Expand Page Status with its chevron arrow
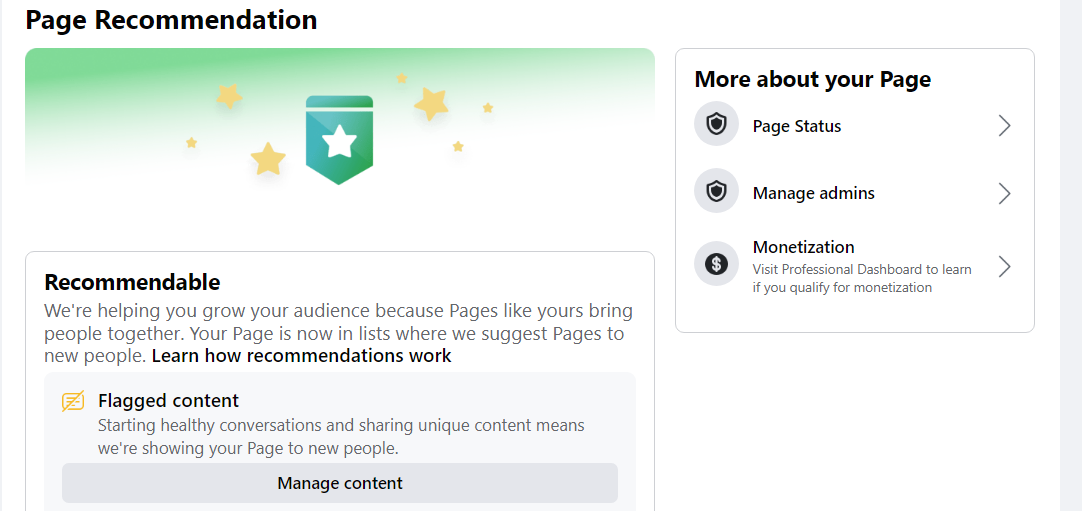The image size is (1082, 511). click(x=1004, y=126)
